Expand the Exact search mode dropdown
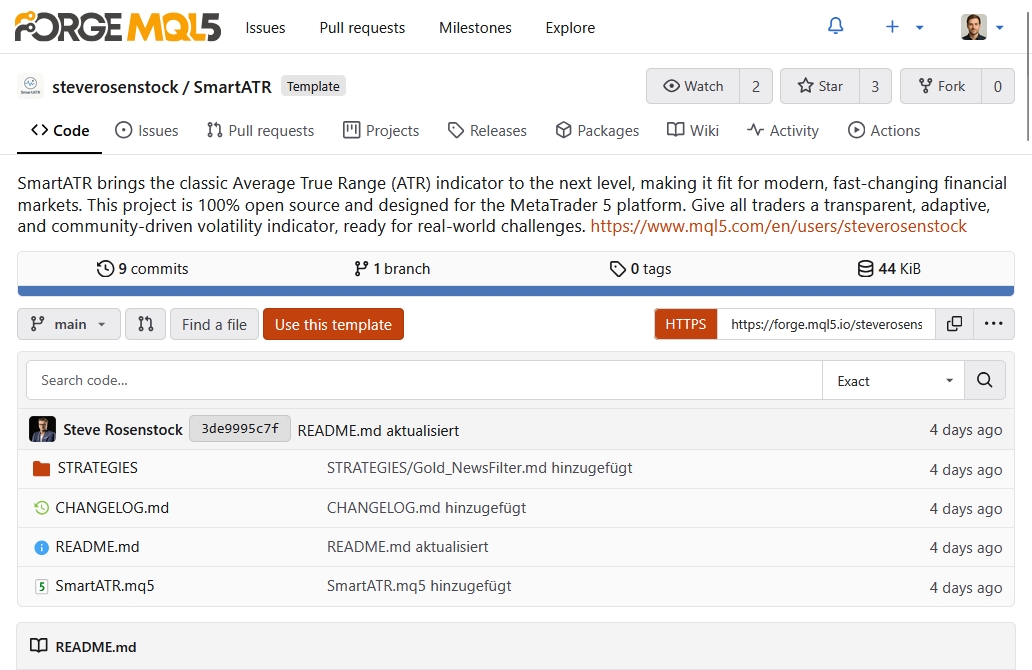This screenshot has width=1032, height=670. coord(893,380)
